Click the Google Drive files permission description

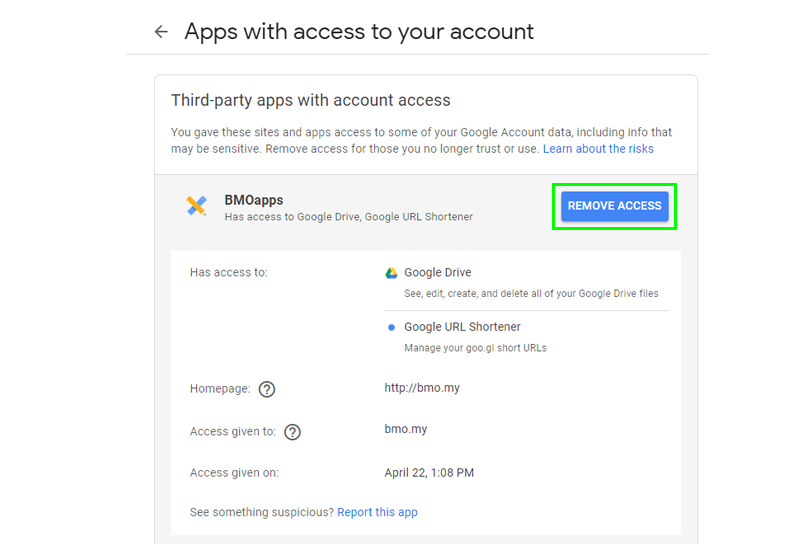[531, 293]
